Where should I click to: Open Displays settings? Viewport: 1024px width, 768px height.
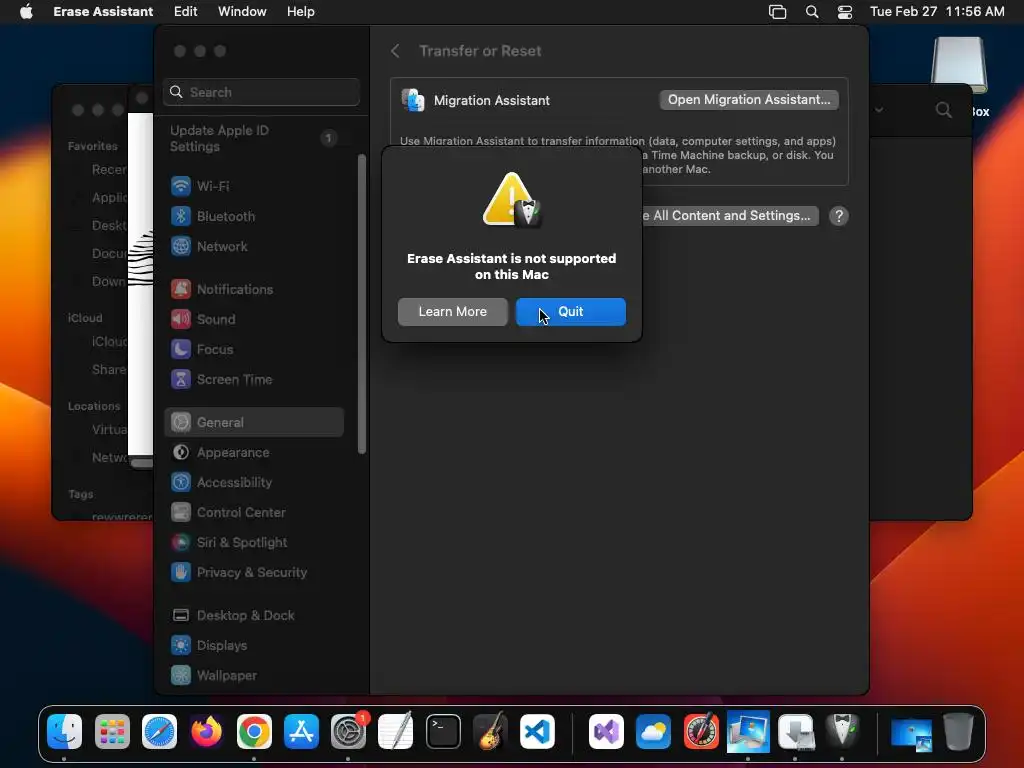[x=253, y=646]
